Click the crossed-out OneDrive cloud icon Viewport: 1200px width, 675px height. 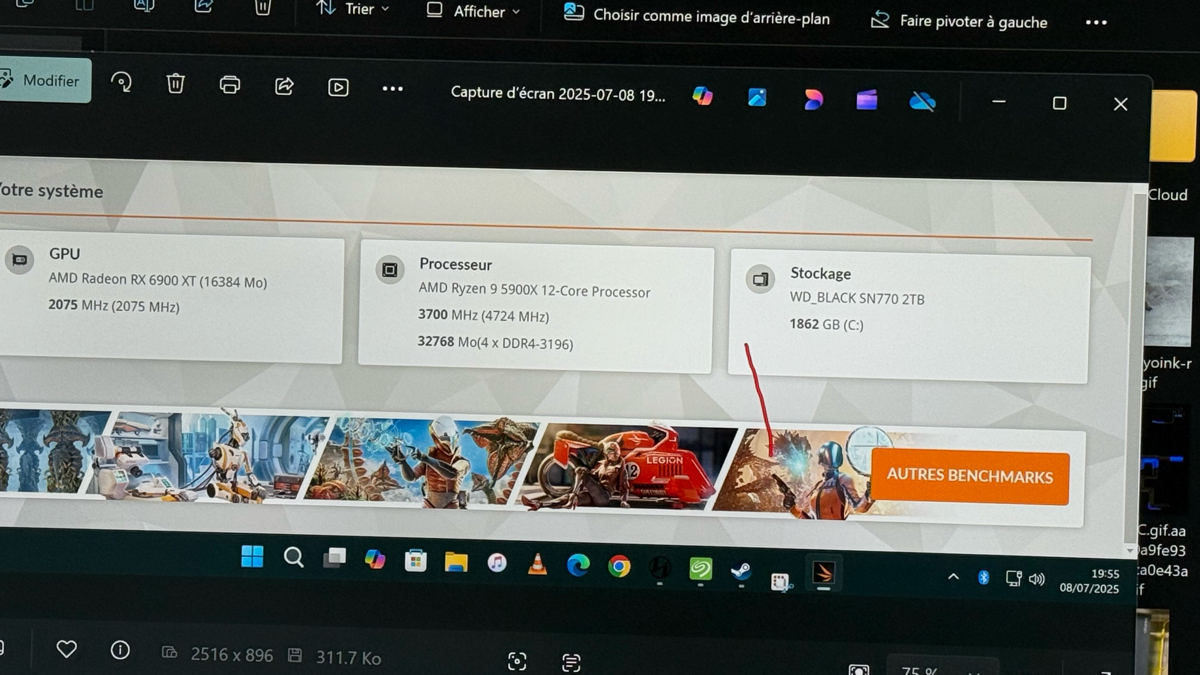pyautogui.click(x=922, y=101)
